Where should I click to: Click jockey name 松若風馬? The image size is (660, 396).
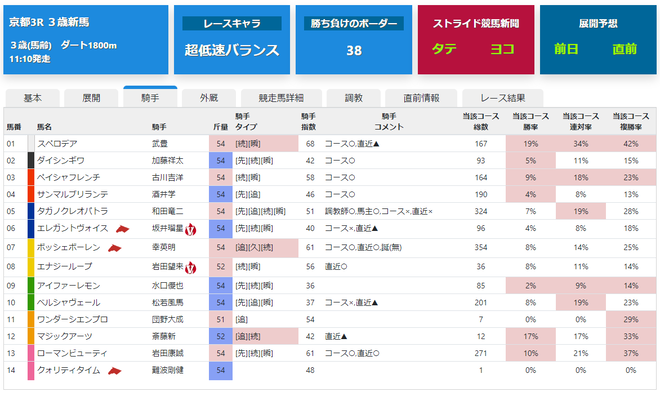168,303
